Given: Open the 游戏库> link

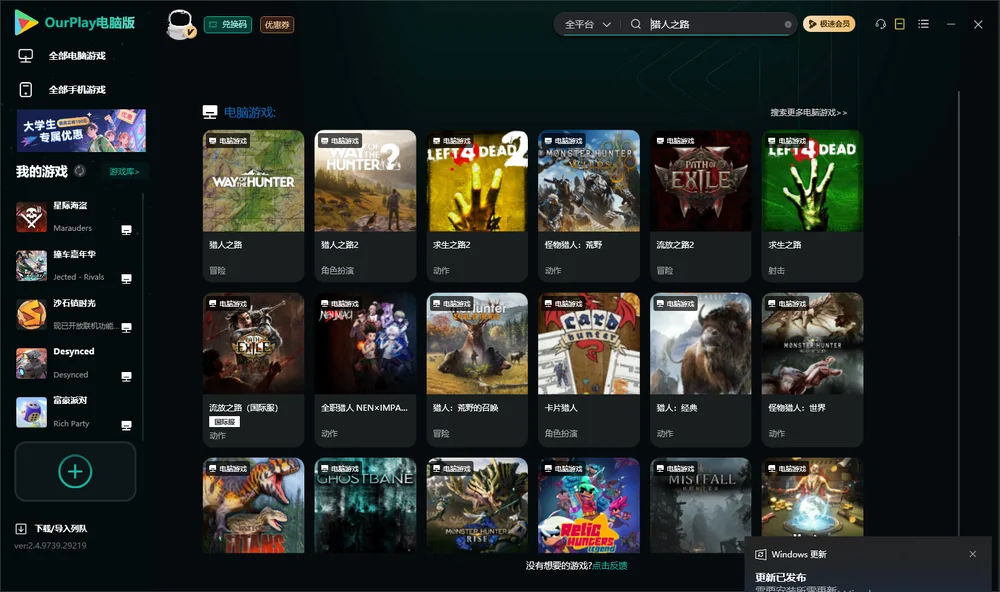Looking at the screenshot, I should point(124,171).
